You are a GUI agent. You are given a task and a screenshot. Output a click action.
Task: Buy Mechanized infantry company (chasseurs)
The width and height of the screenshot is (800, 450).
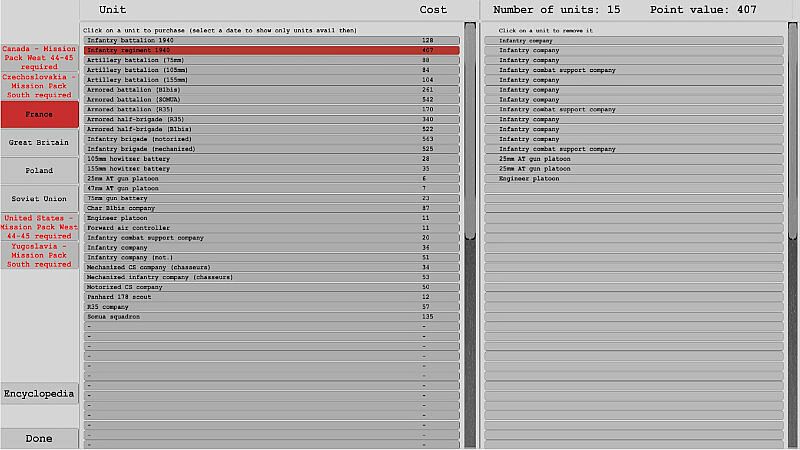click(271, 277)
